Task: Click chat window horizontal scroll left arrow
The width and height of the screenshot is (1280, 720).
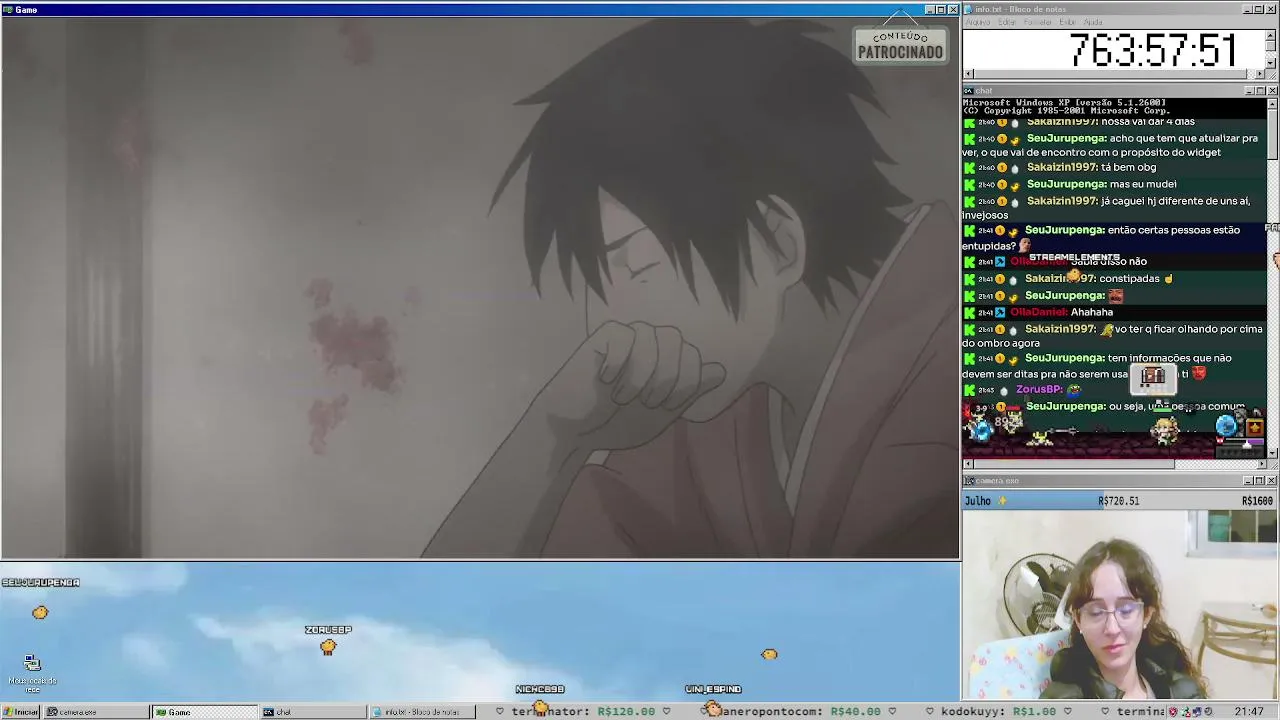Action: (x=968, y=464)
